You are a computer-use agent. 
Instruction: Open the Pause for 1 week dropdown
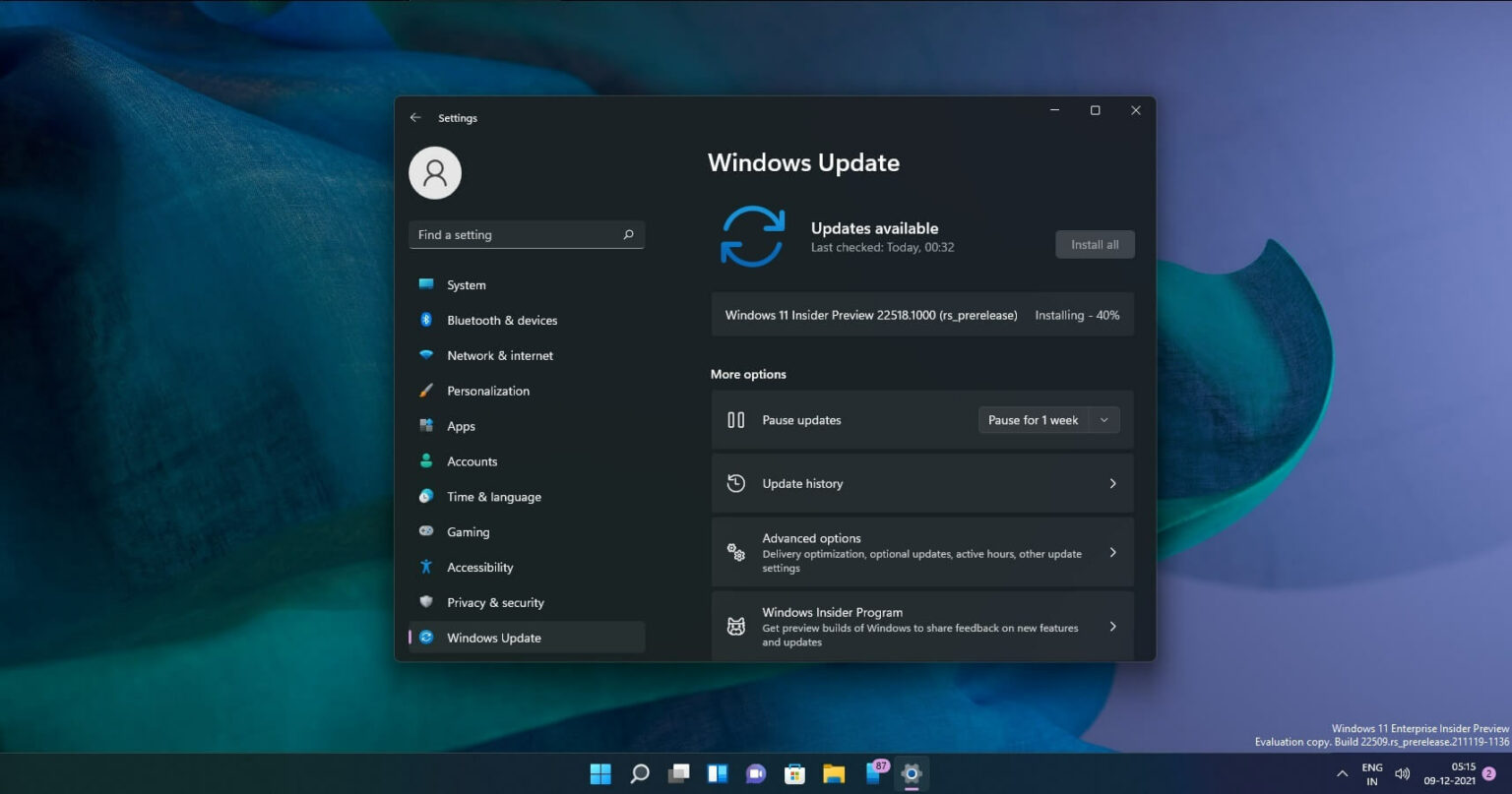[x=1048, y=420]
